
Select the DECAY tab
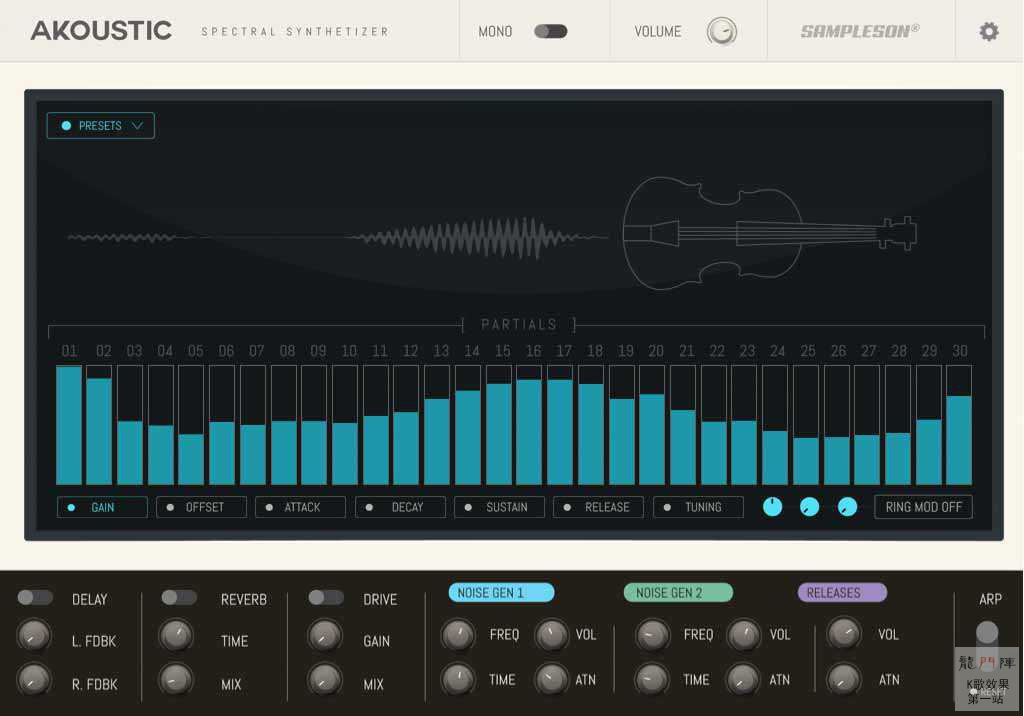coord(400,507)
